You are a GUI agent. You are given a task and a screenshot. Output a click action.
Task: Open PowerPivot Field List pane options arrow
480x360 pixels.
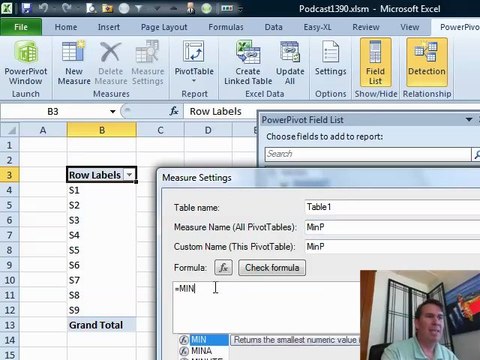(469, 119)
